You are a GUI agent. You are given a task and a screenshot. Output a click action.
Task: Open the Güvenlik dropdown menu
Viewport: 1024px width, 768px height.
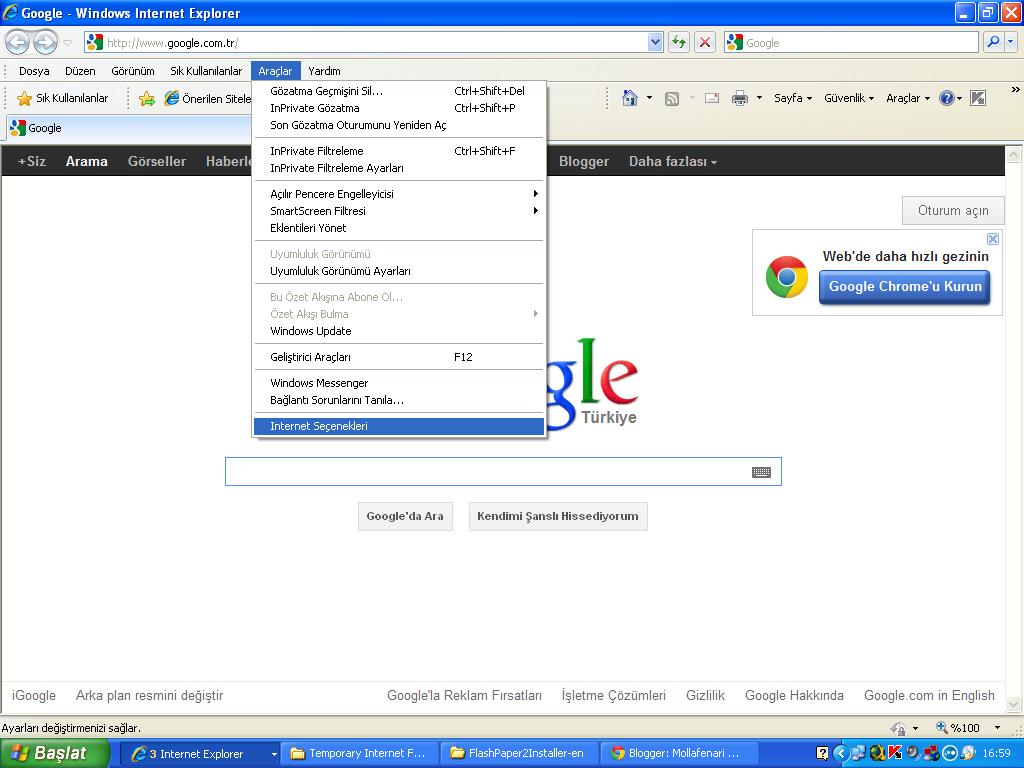click(848, 98)
